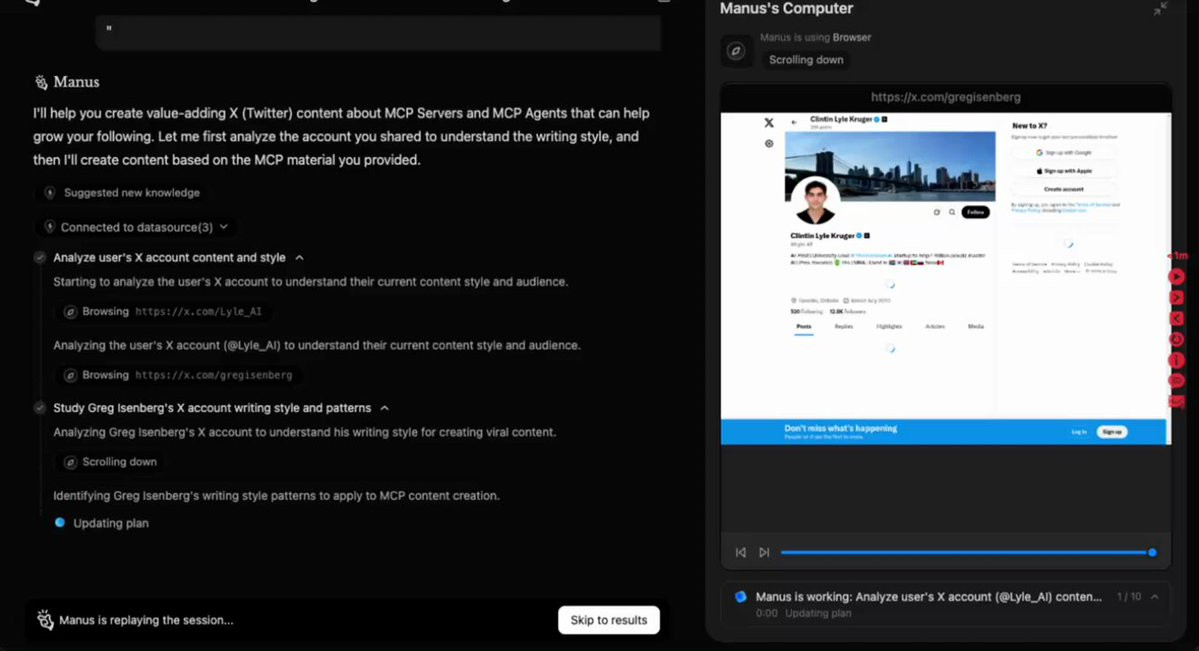Click Sign up with Apple
Viewport: 1199px width, 651px height.
(1064, 171)
